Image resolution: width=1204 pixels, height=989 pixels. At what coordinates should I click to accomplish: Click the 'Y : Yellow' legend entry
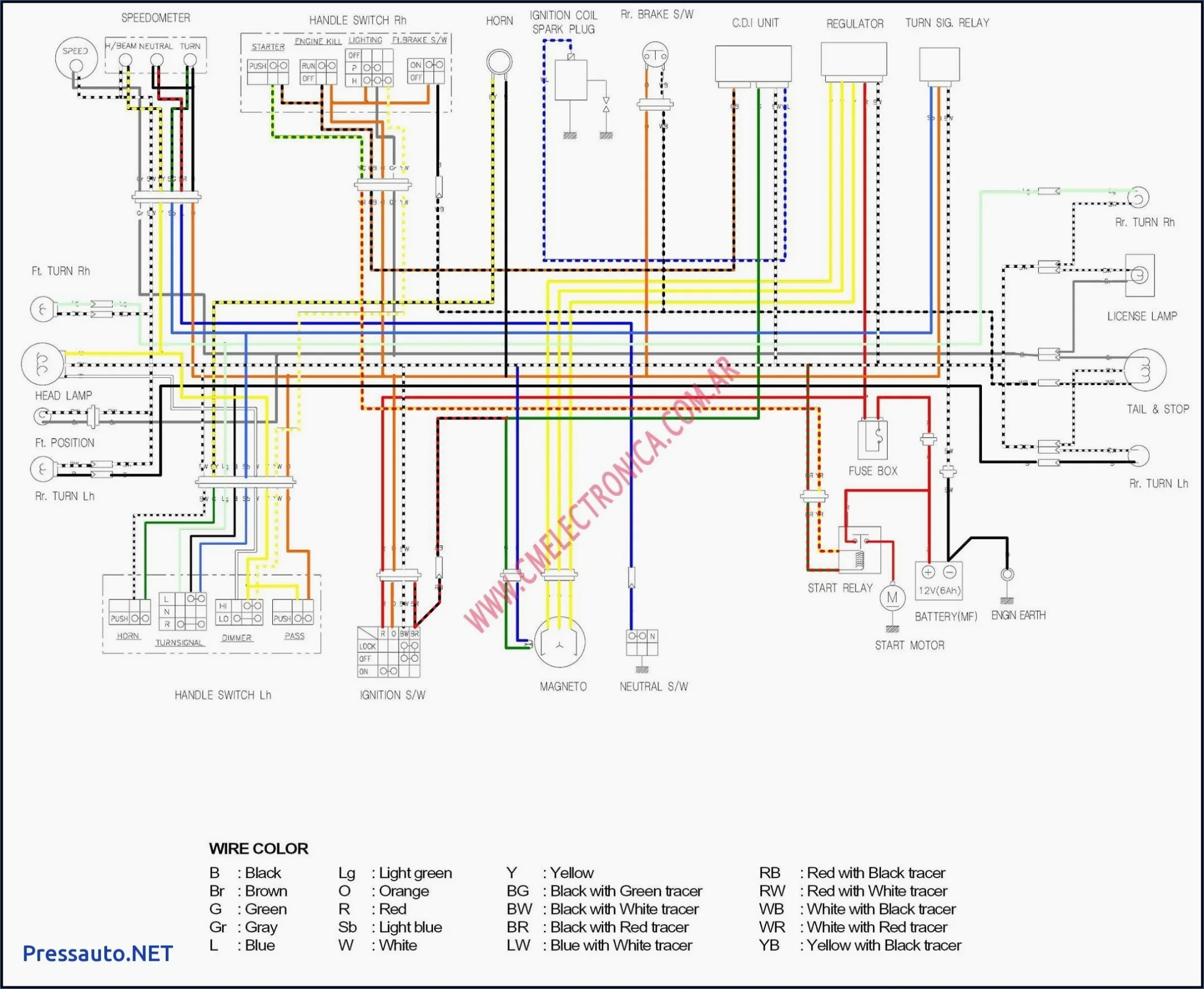pyautogui.click(x=550, y=873)
